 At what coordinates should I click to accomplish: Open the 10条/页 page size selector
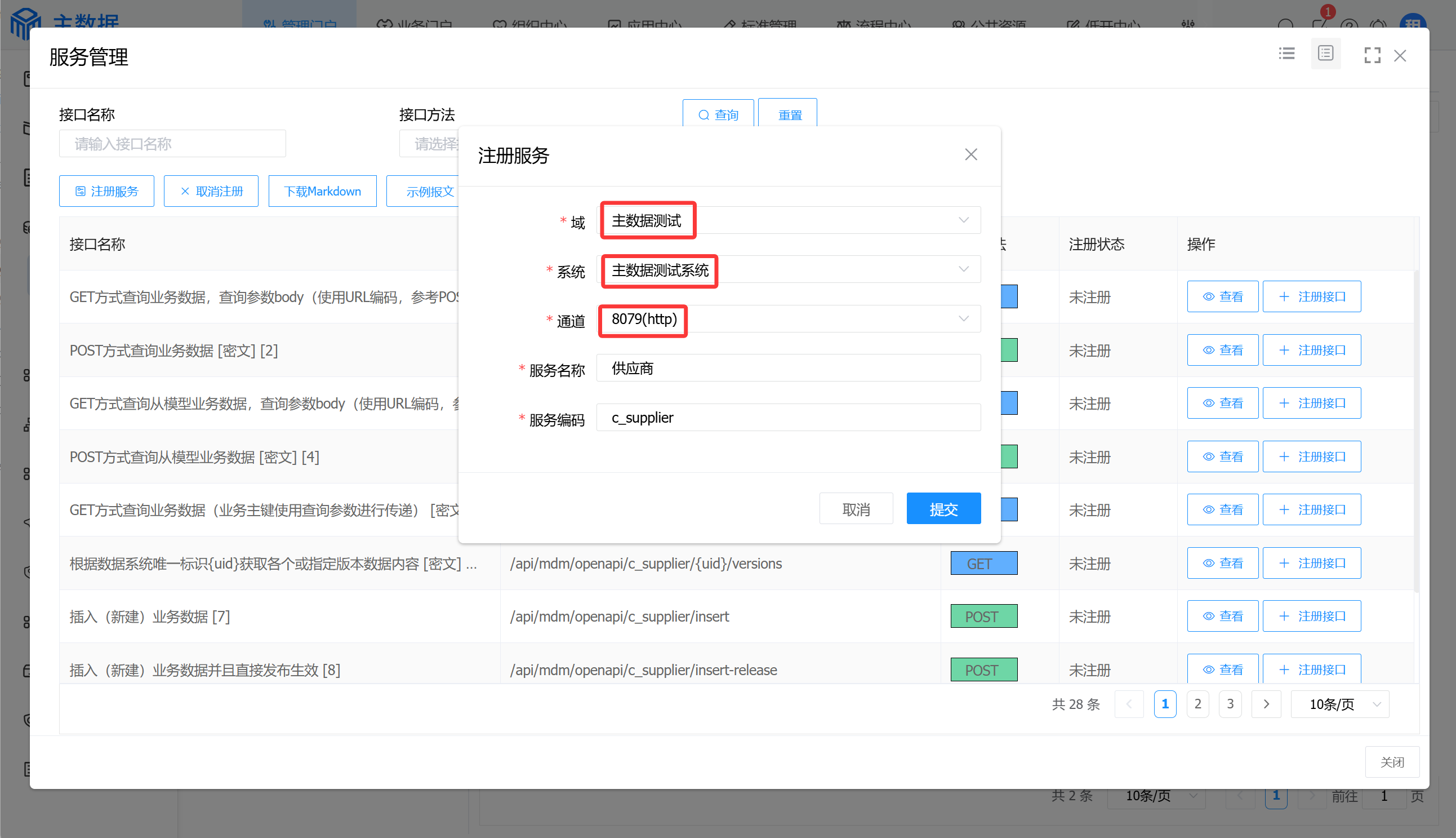click(1339, 704)
